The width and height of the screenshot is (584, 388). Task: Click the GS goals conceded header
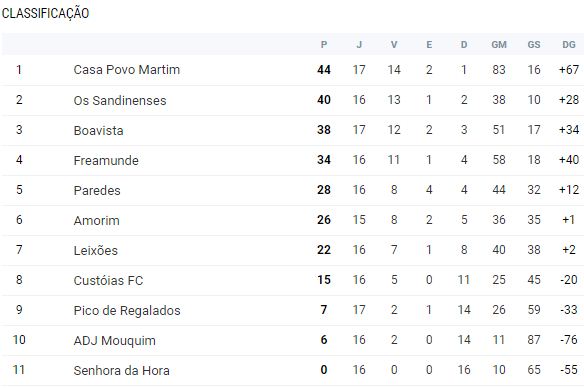[x=534, y=45]
